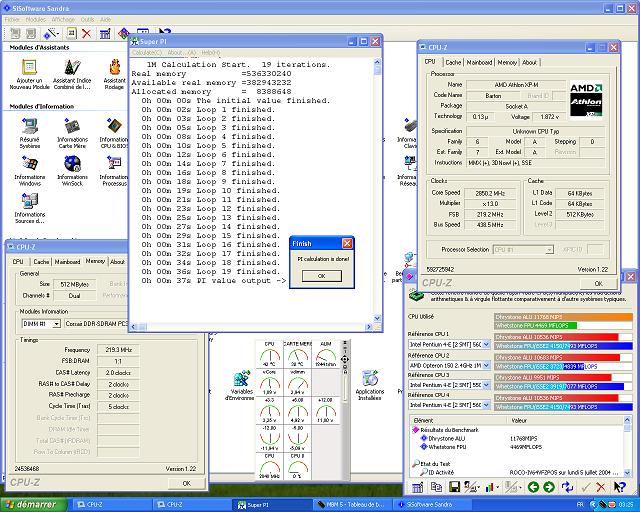Screen dimensions: 640x512
Task: Open Informations CPU & BIOS module
Action: 114,126
